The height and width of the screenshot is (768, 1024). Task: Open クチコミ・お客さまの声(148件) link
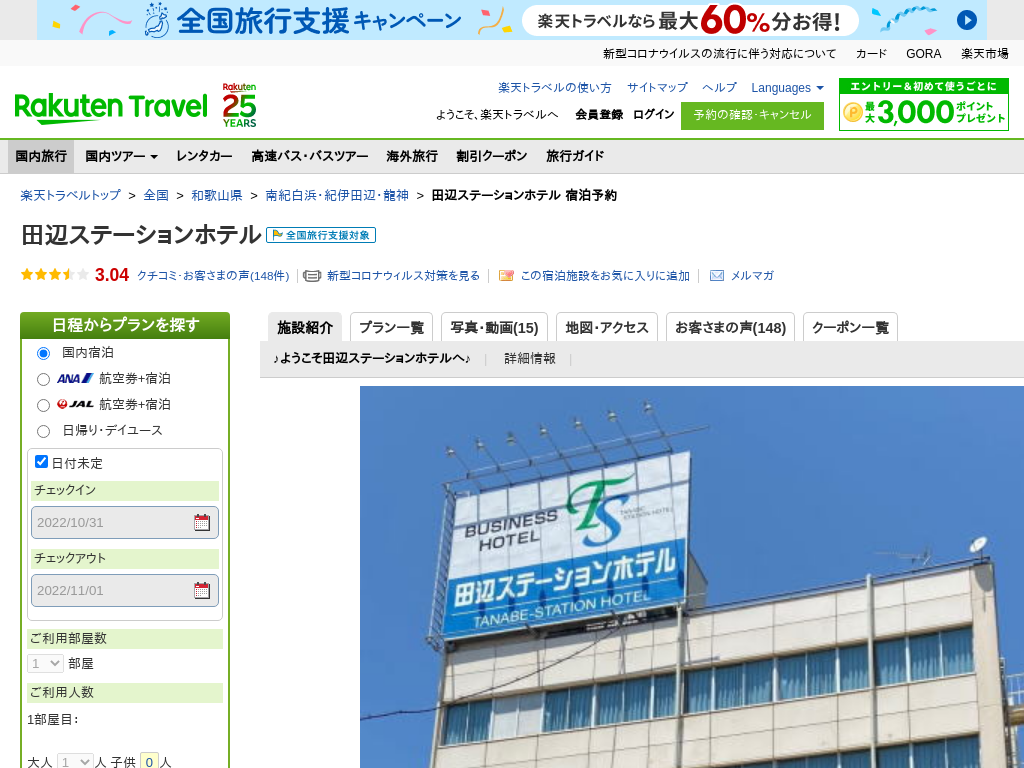tap(213, 276)
